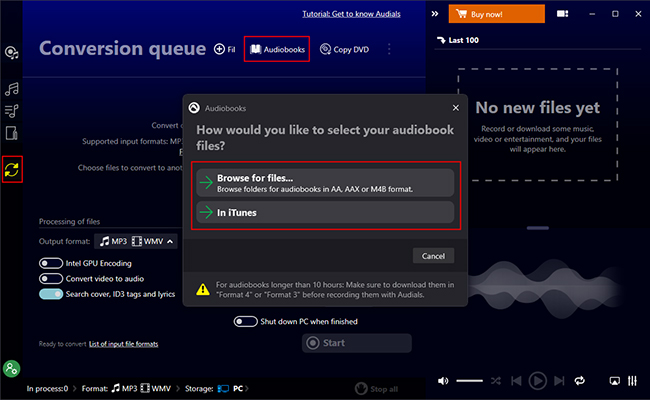The image size is (650, 400).
Task: Open the converter sidebar icon
Action: 12,169
